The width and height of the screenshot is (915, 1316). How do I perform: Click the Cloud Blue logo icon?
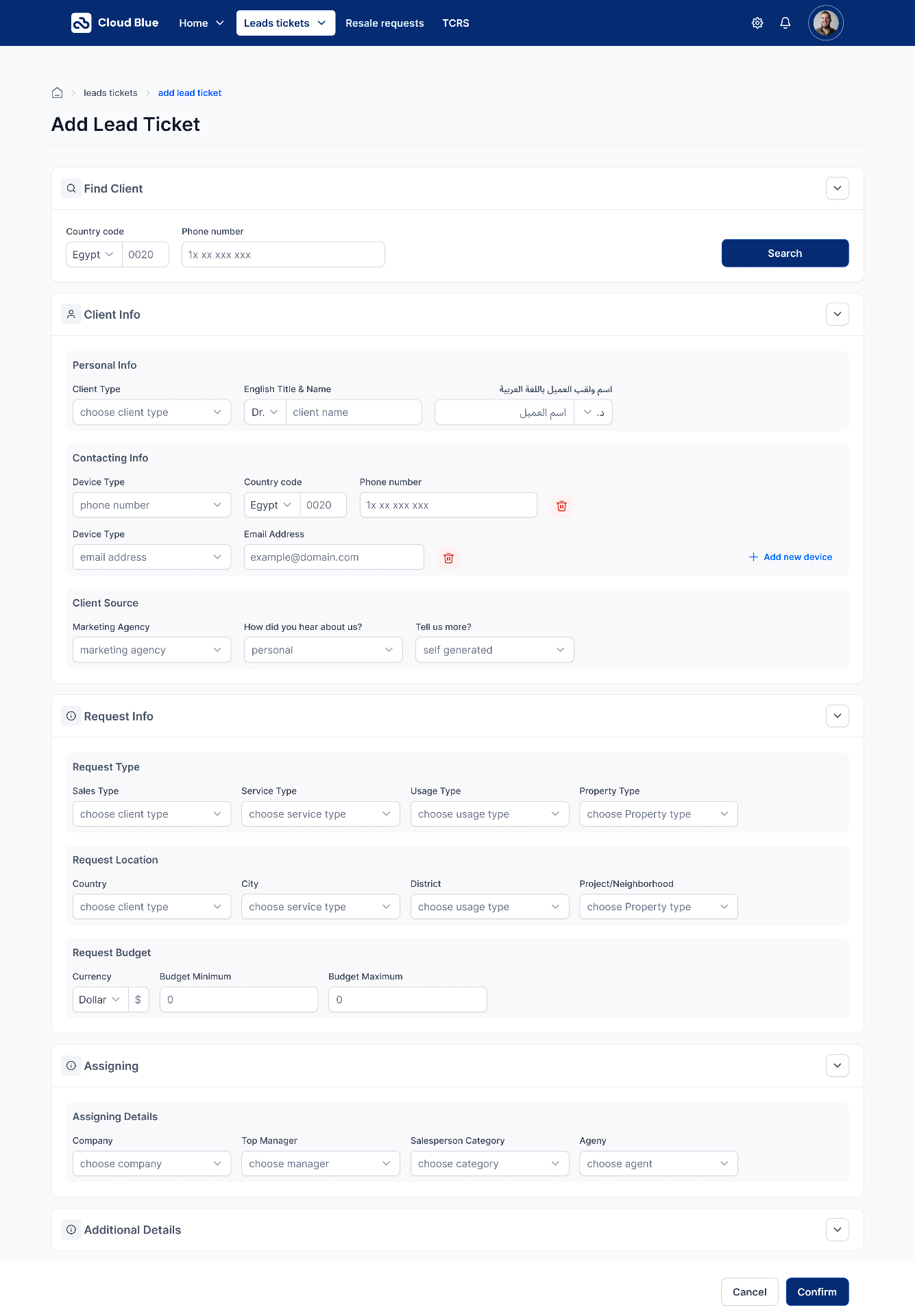(81, 23)
